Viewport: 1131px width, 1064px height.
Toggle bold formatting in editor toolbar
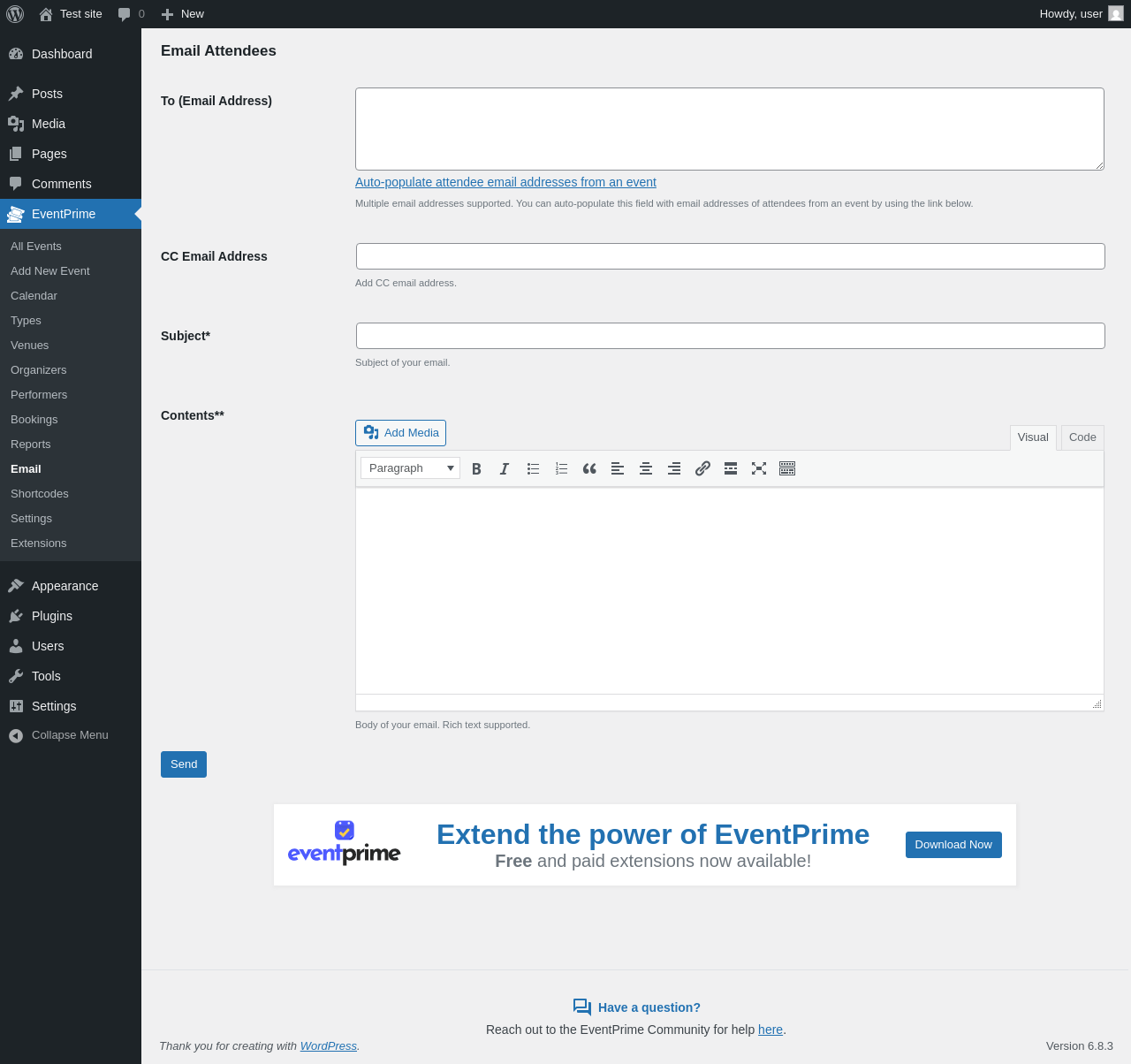476,468
